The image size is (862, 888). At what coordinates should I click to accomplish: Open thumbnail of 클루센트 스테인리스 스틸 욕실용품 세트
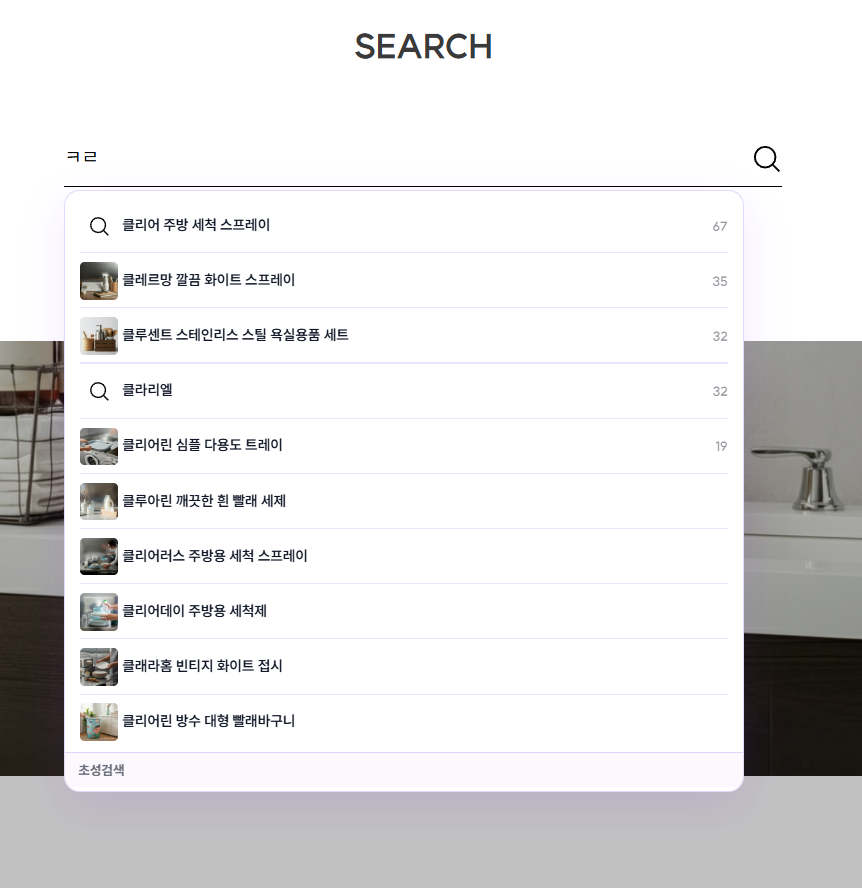point(99,336)
